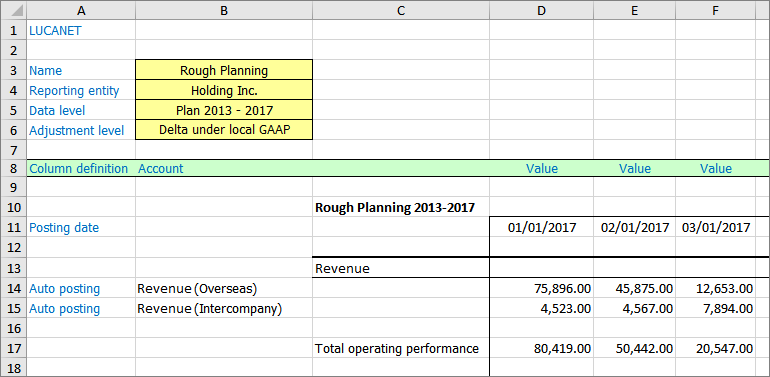This screenshot has height=377, width=770.
Task: Click the Column definition cell
Action: (81, 168)
